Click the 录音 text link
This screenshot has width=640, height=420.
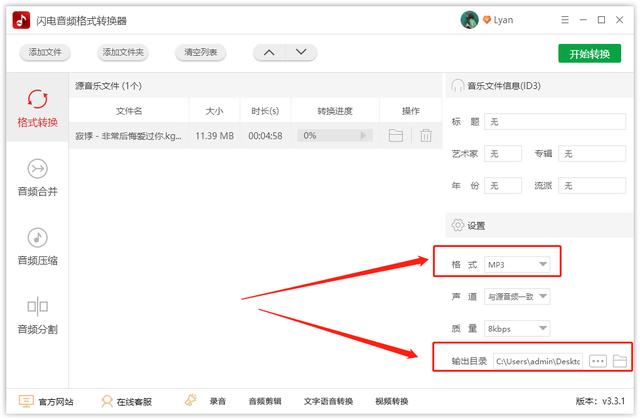pos(218,401)
